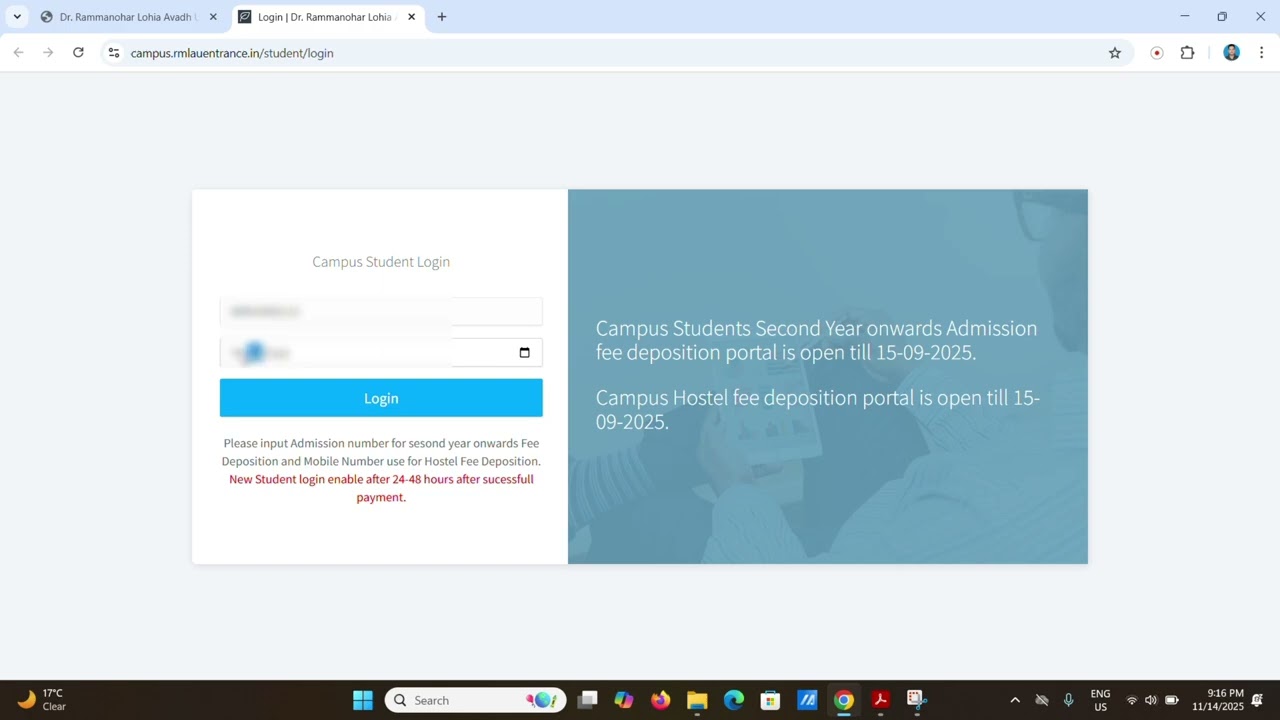Open the Chrome profile avatar
The height and width of the screenshot is (720, 1280).
[1232, 53]
